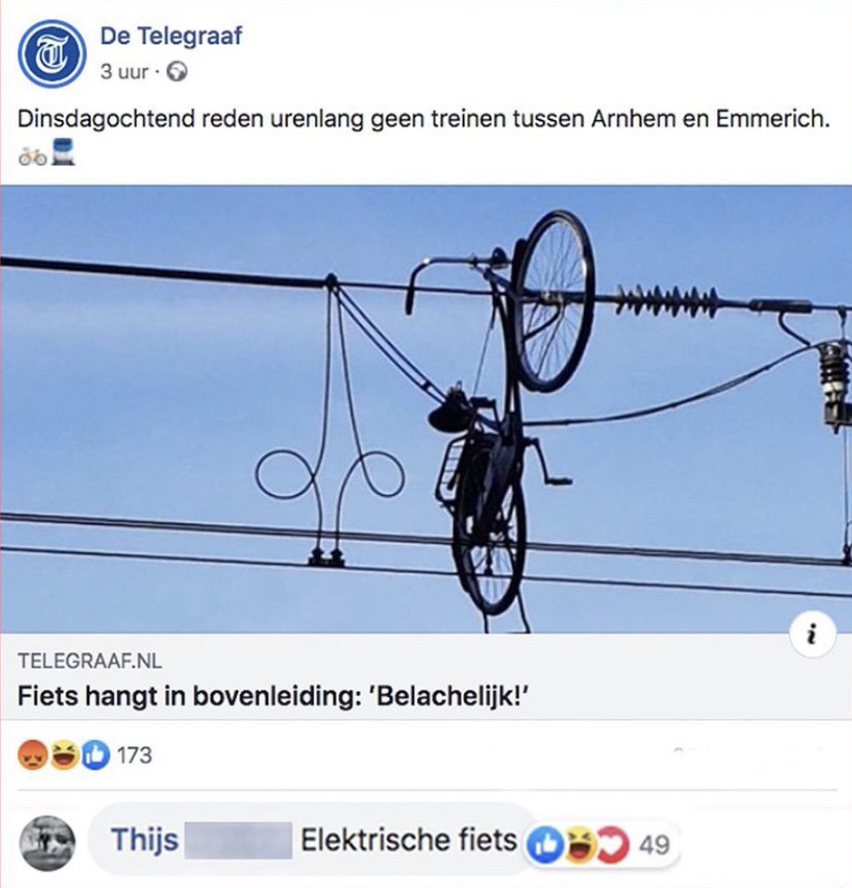The height and width of the screenshot is (888, 852).
Task: Click the laughing reaction icon under post
Action: [64, 755]
